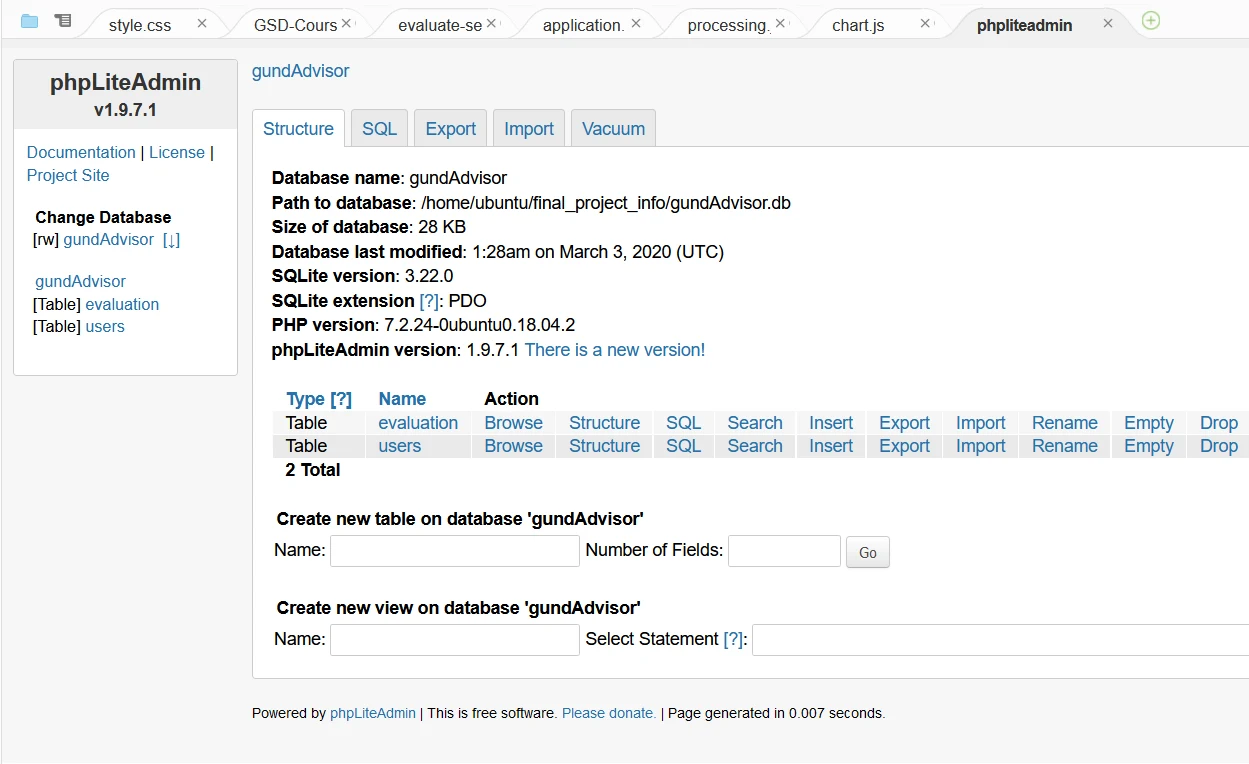Switch to the GSD-Cours tab
1249x764 pixels.
pos(296,25)
